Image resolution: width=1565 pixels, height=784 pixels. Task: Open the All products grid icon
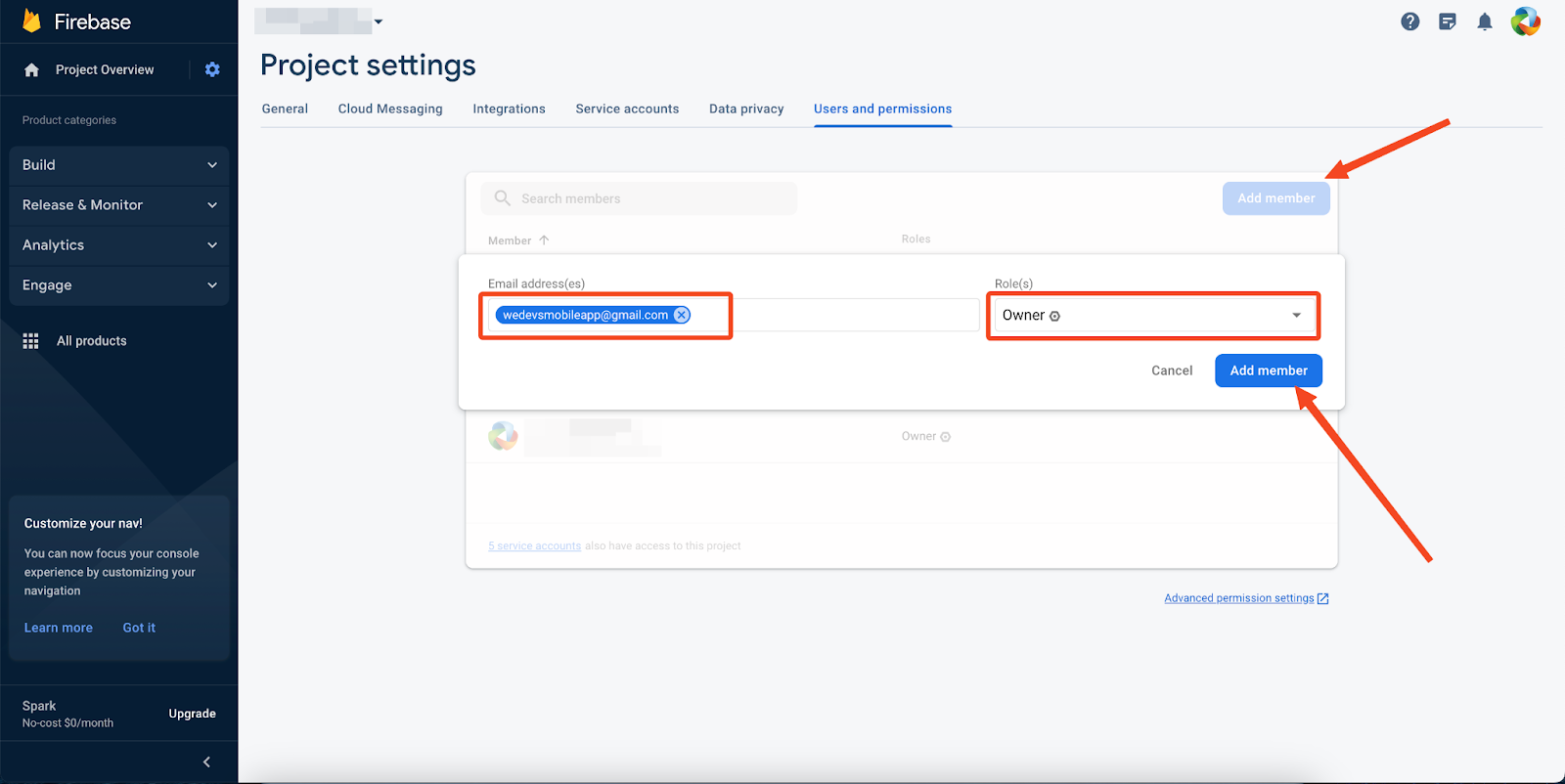(x=31, y=341)
